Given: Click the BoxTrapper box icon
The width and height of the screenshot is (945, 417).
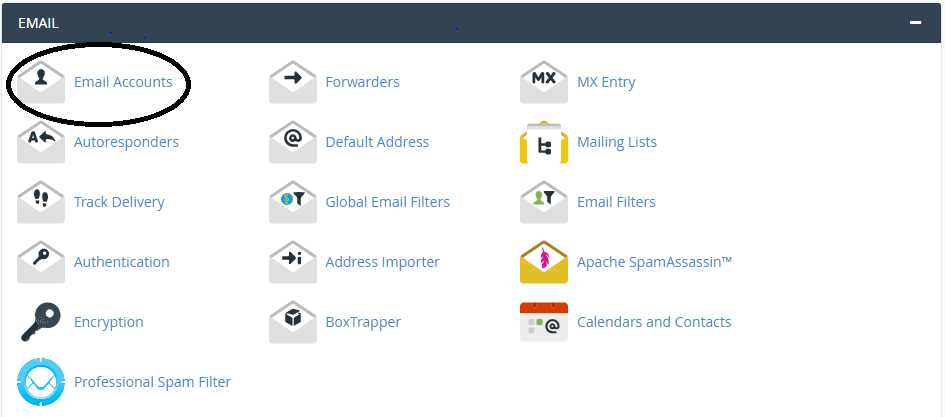Looking at the screenshot, I should pyautogui.click(x=293, y=322).
